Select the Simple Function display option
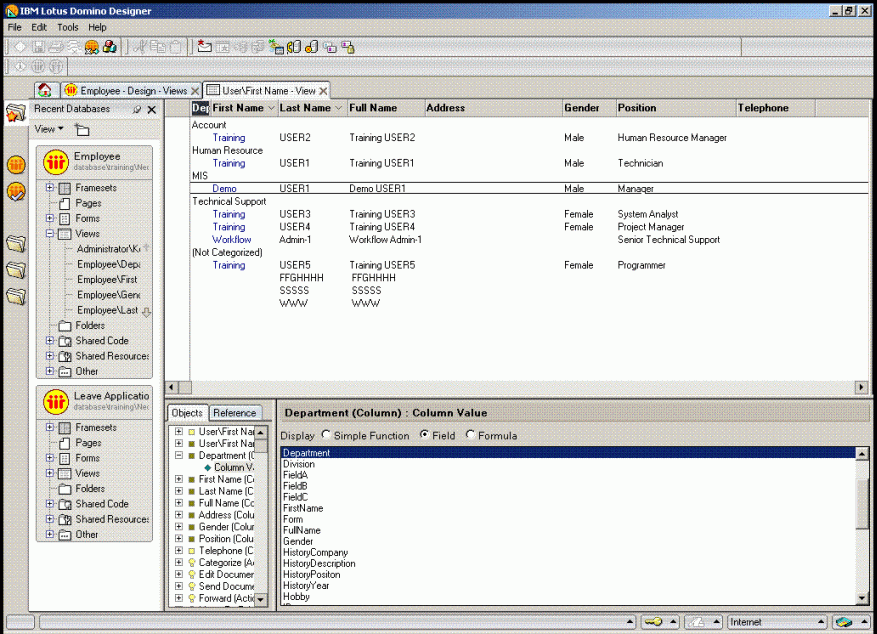The height and width of the screenshot is (634, 877). pos(326,434)
